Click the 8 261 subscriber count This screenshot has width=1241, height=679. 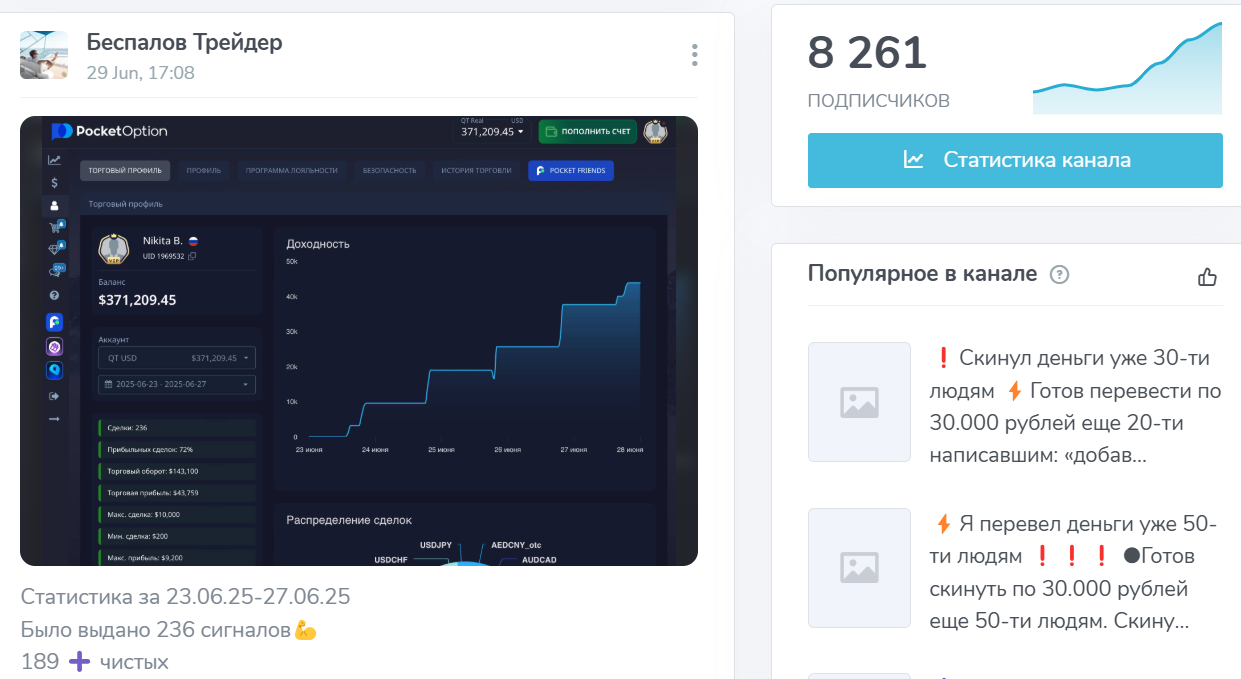867,52
